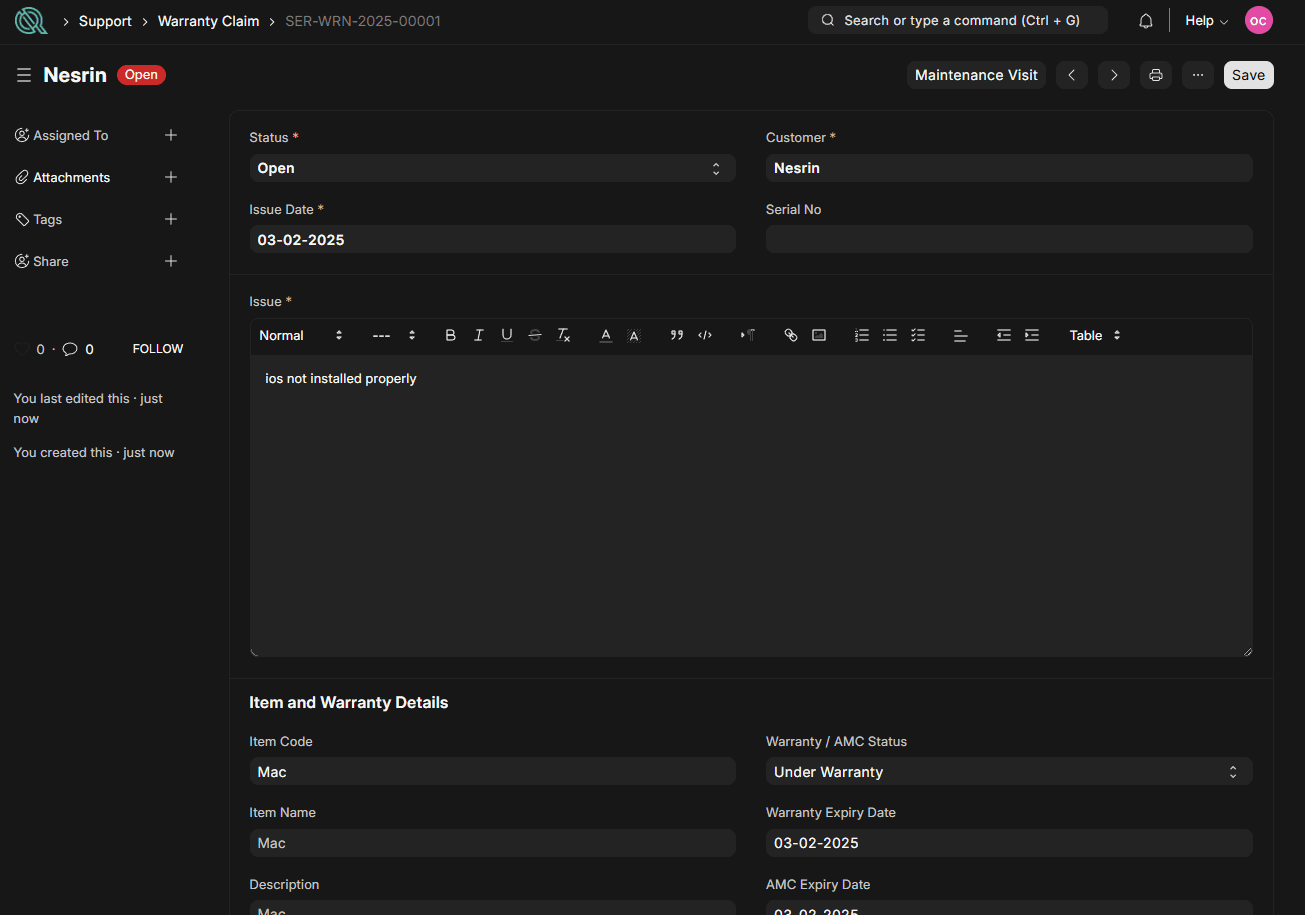Add a tag with plus icon
Screen dimensions: 1305x915
(171, 219)
